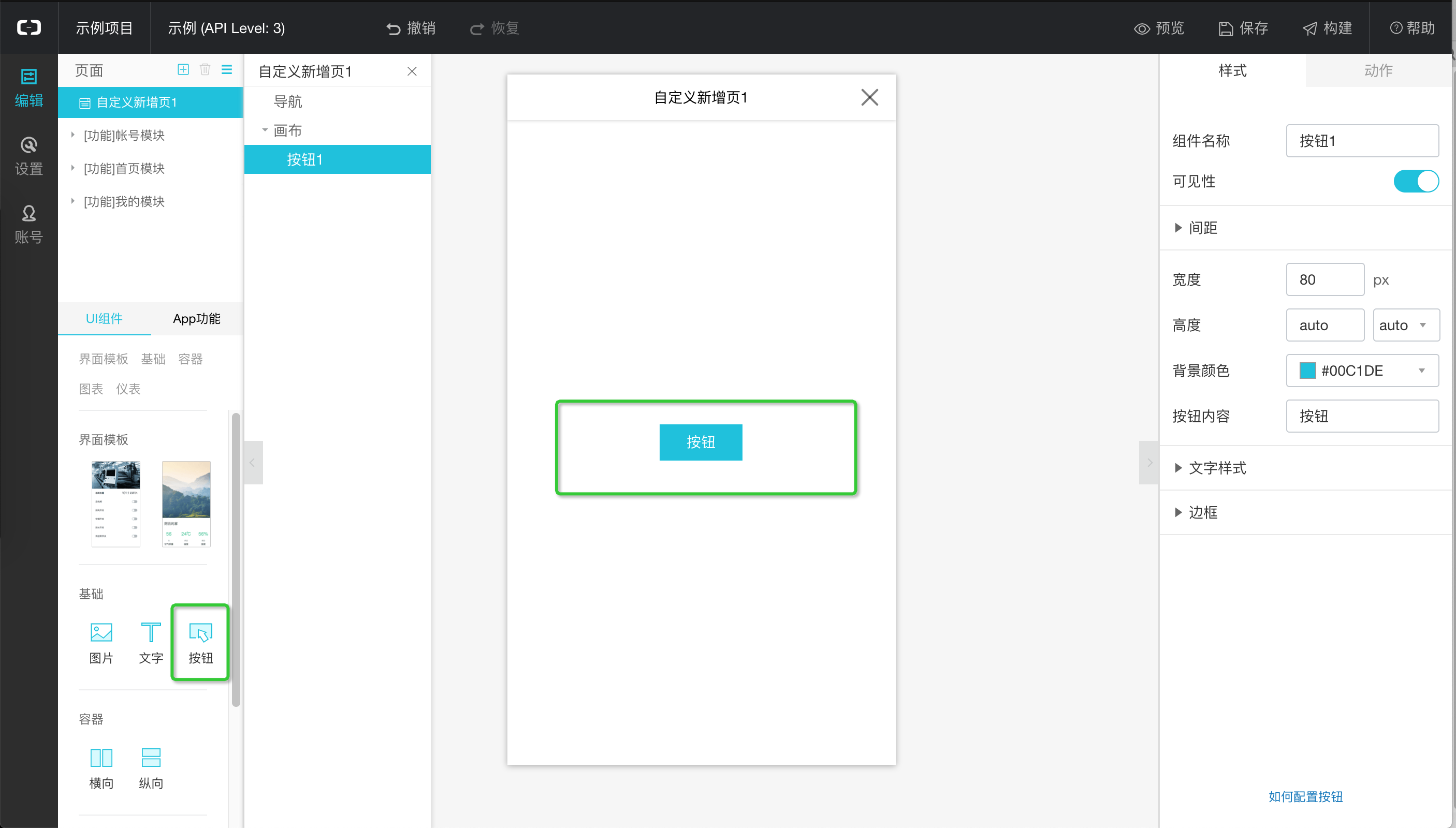Collapse the 画布 tree node
Image resolution: width=1456 pixels, height=828 pixels.
click(x=265, y=130)
